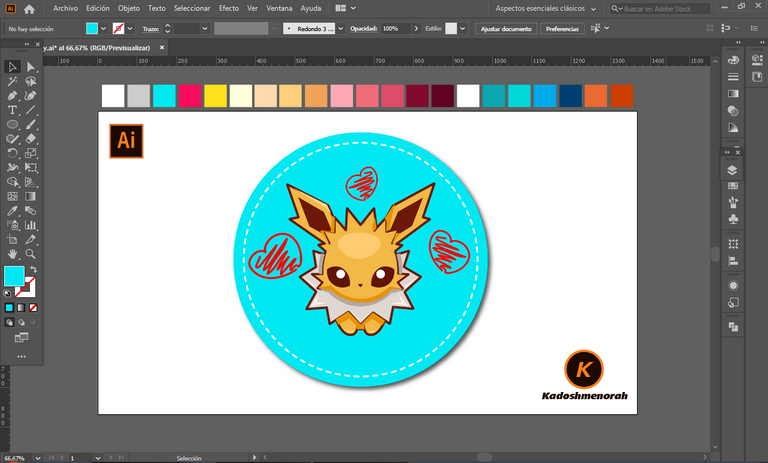Image resolution: width=768 pixels, height=463 pixels.
Task: Select the Gradient tool
Action: click(30, 196)
